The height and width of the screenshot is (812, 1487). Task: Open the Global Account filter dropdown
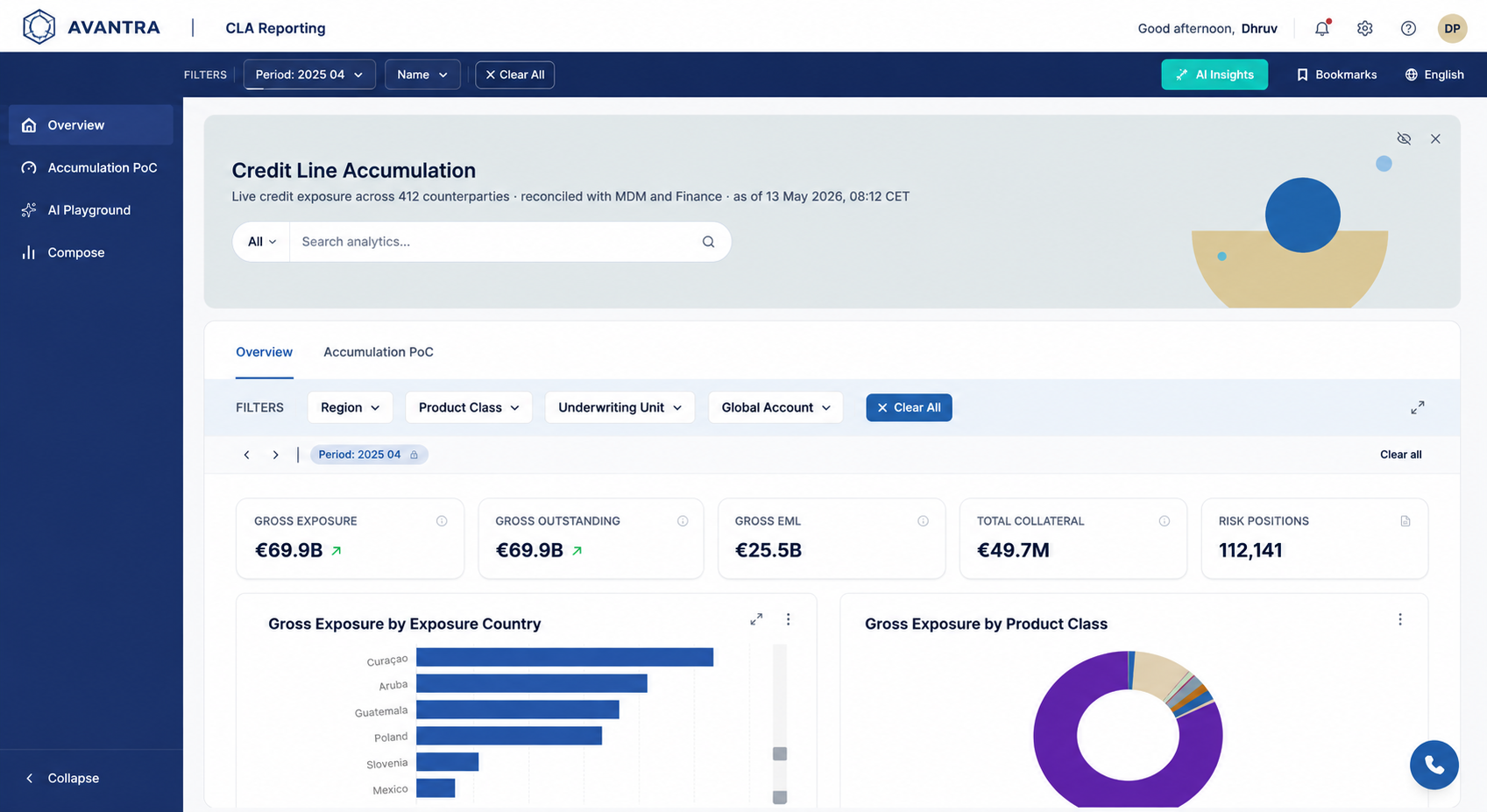pos(775,407)
